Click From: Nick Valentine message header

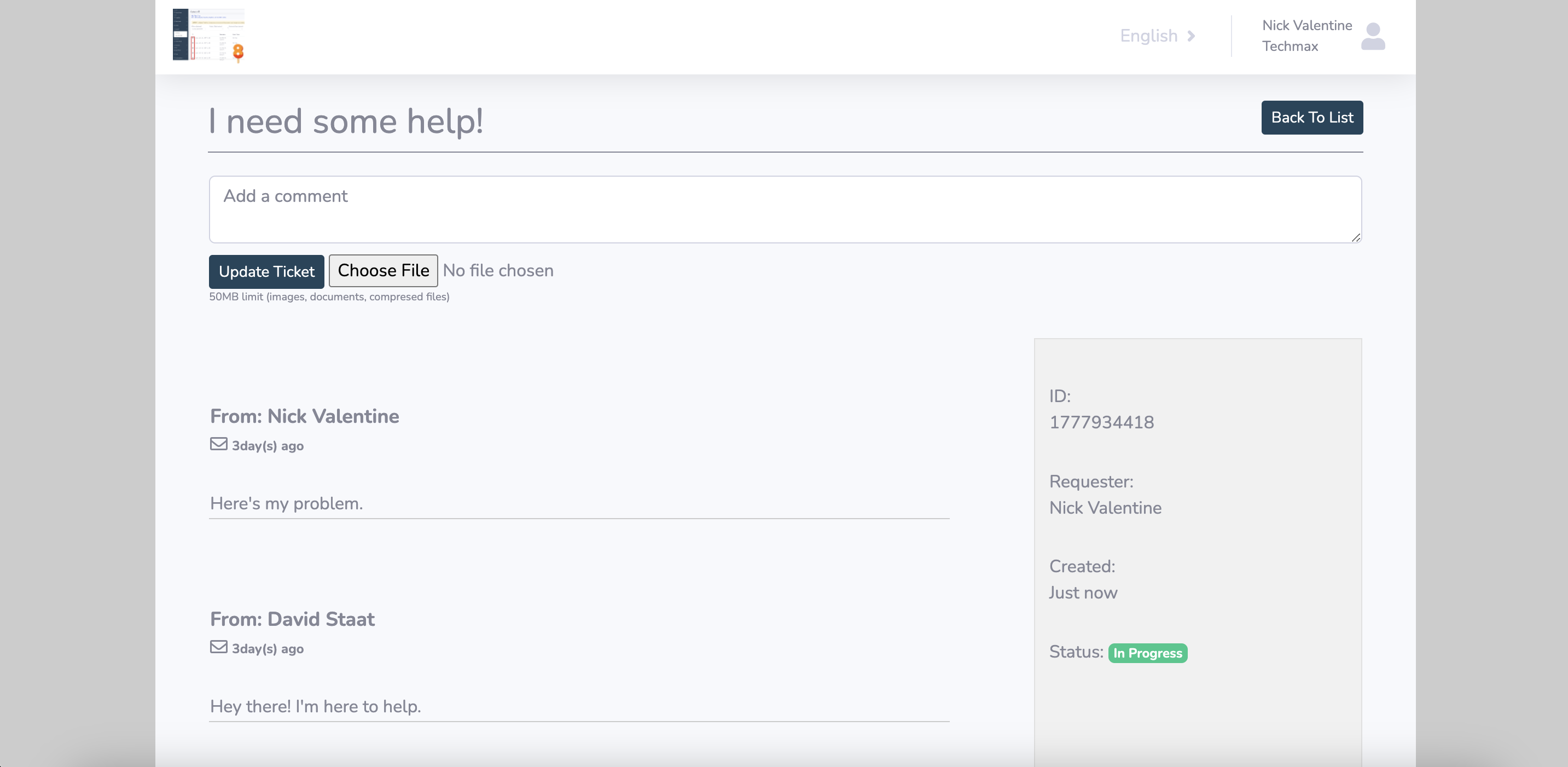click(x=304, y=416)
